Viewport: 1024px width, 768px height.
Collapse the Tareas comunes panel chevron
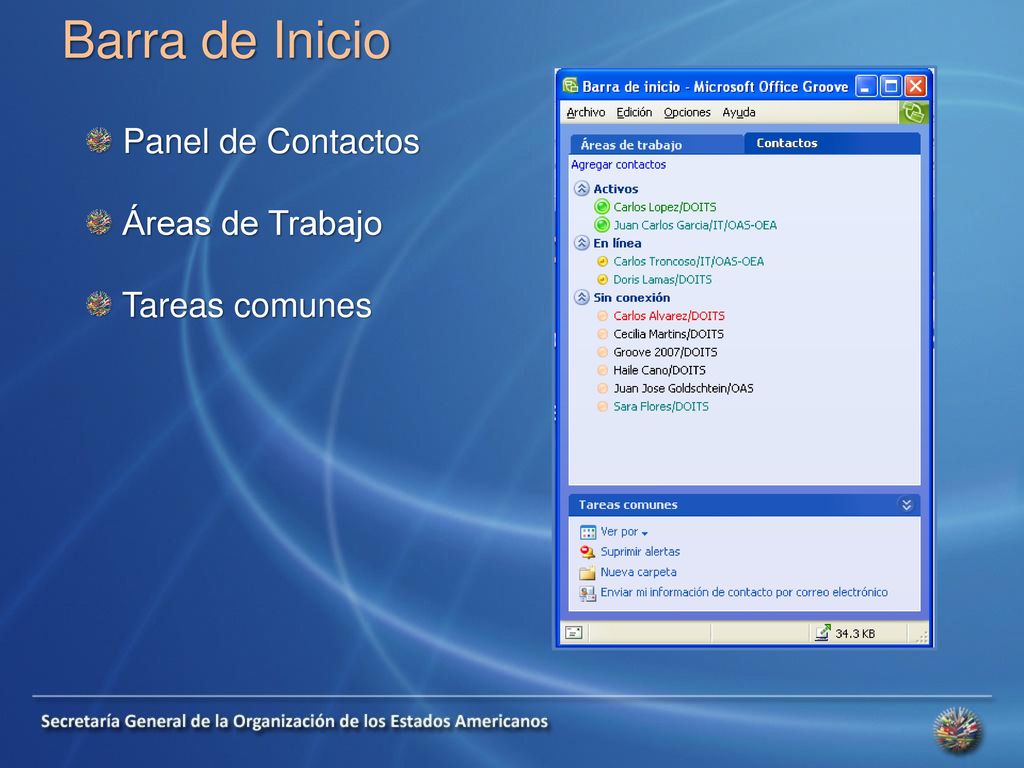906,505
